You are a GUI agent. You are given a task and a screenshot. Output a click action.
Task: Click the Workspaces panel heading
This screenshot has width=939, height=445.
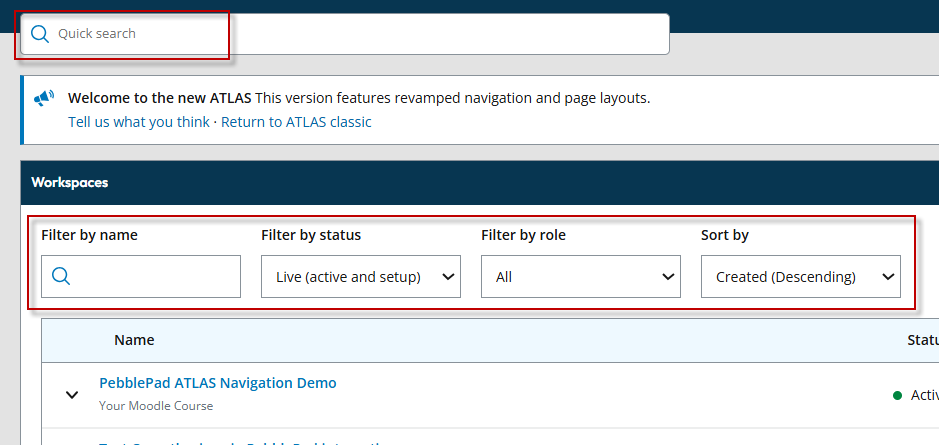(x=69, y=182)
